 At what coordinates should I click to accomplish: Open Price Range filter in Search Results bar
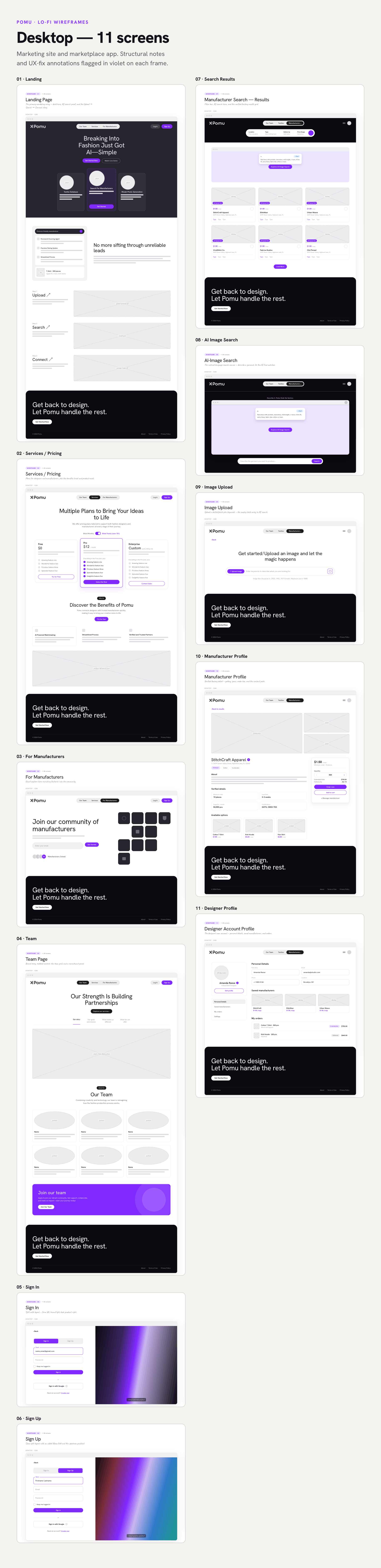click(301, 133)
